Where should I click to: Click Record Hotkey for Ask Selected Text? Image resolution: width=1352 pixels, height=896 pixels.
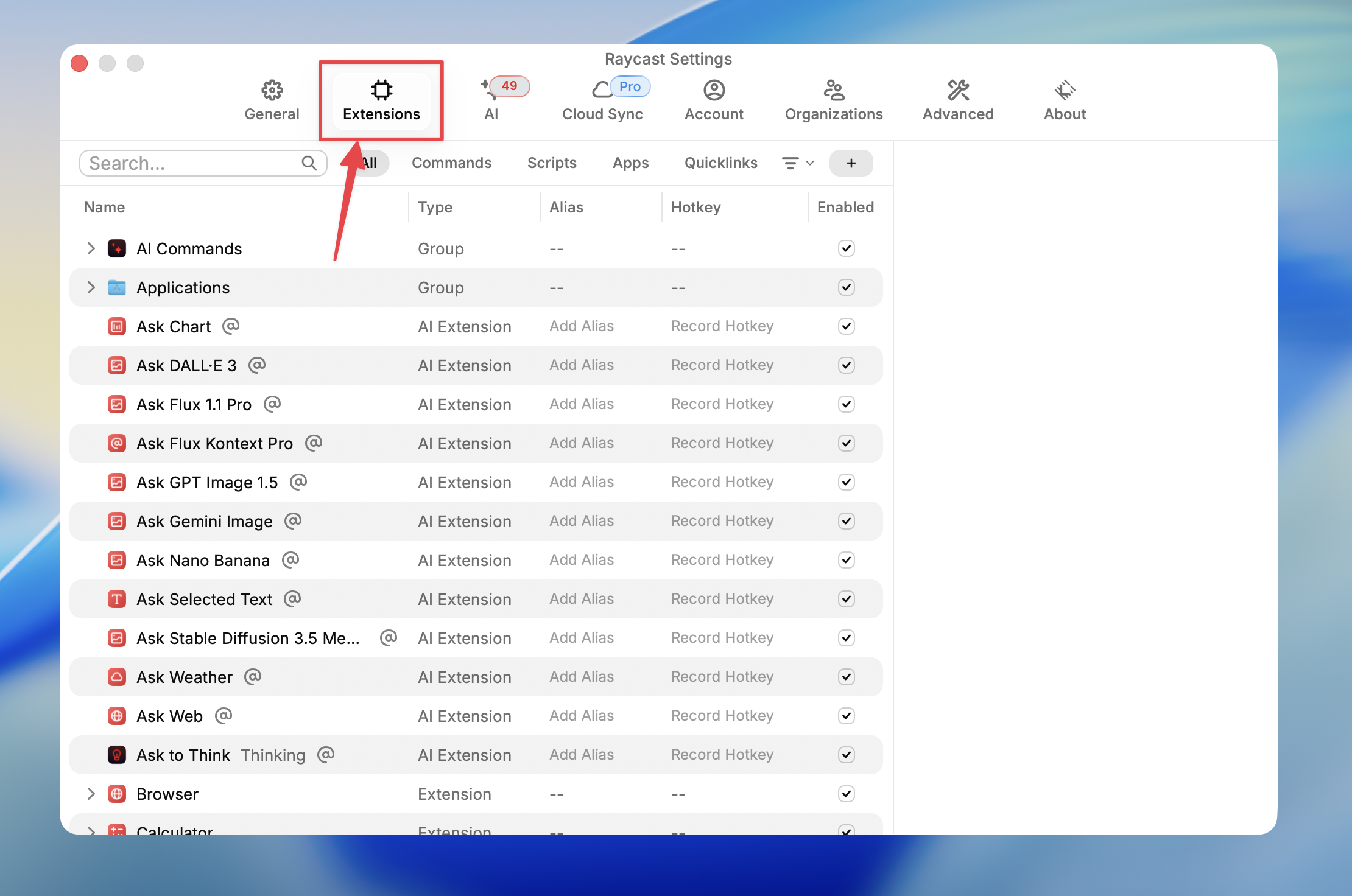[722, 599]
